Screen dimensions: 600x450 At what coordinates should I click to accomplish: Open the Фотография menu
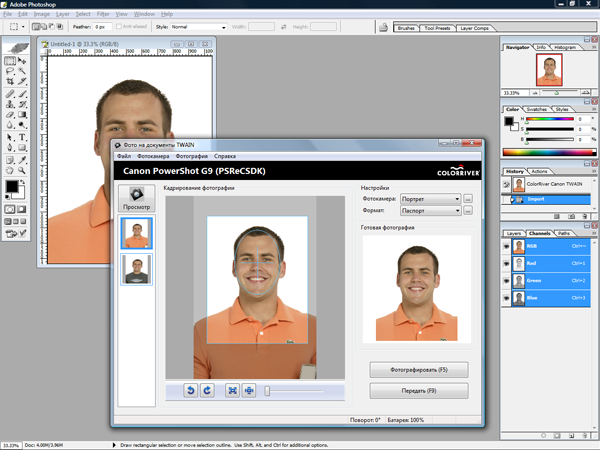click(x=192, y=156)
